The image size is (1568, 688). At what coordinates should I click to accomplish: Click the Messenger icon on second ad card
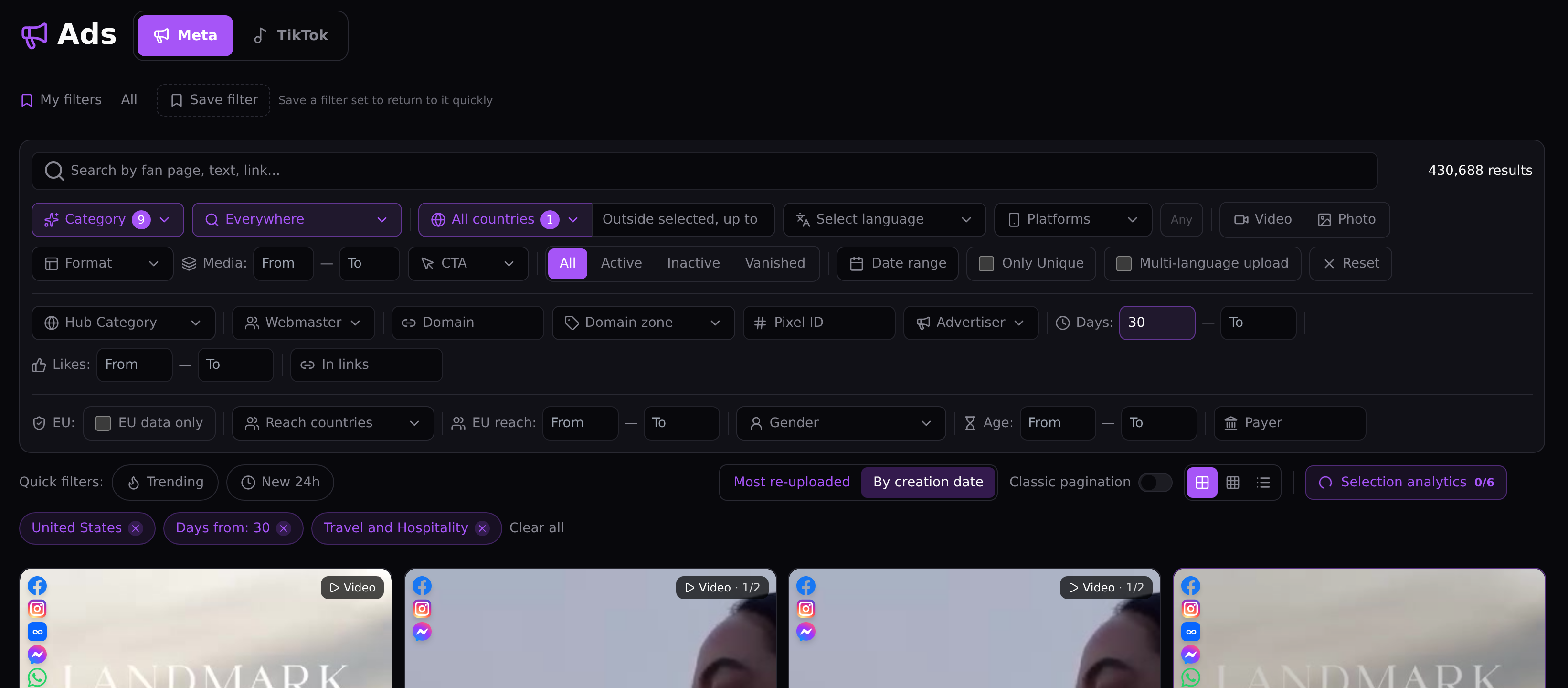(x=422, y=632)
